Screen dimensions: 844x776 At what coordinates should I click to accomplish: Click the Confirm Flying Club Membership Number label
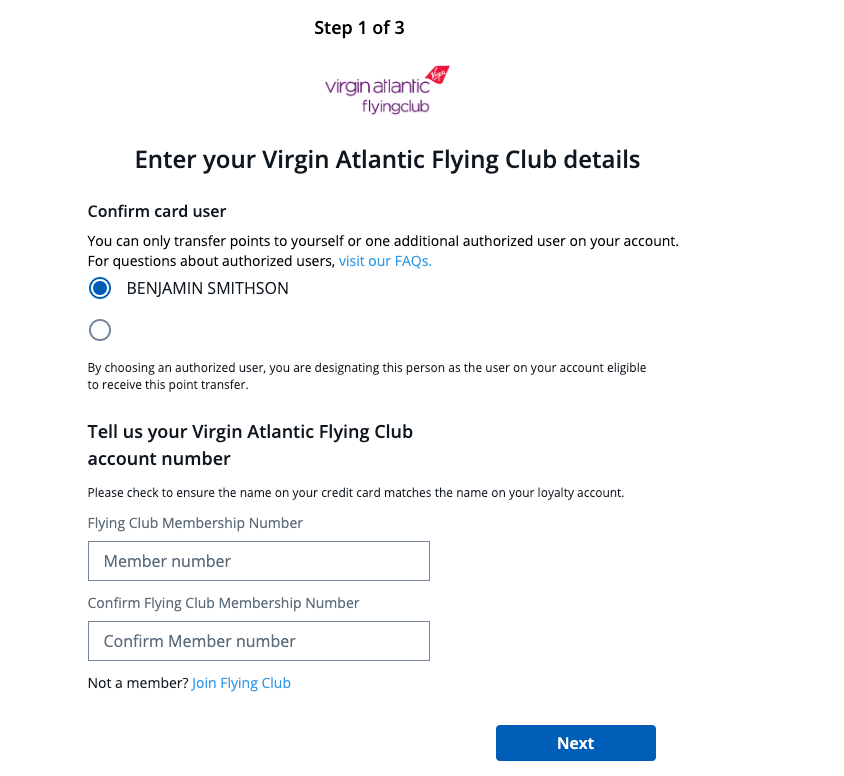(223, 603)
